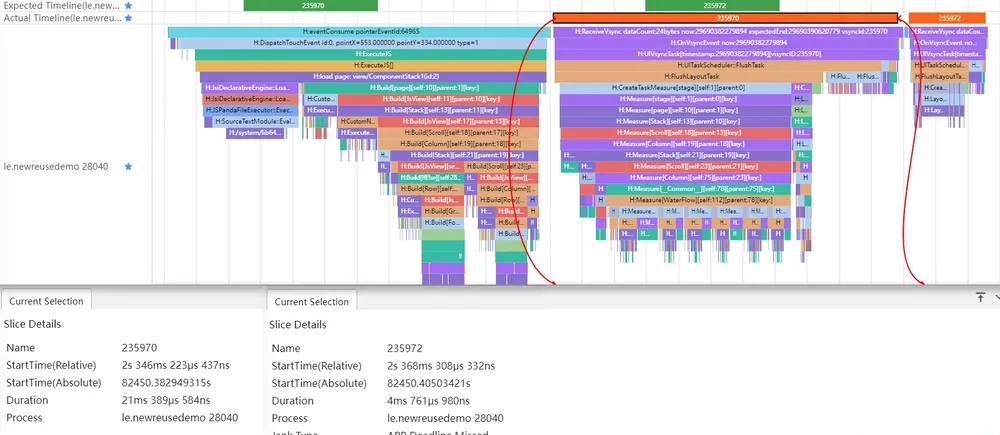
Task: Click the H:eventConsume pointerEventId slice
Action: pos(361,31)
